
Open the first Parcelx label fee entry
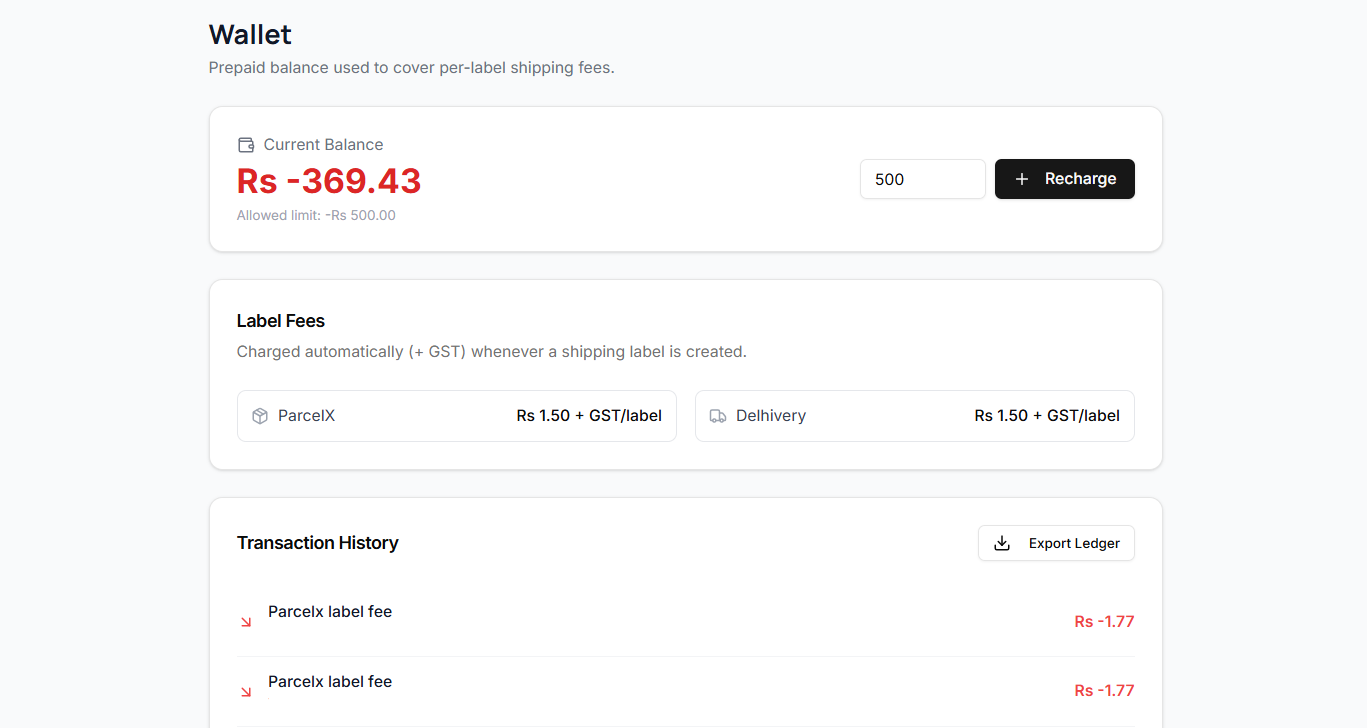coord(686,621)
